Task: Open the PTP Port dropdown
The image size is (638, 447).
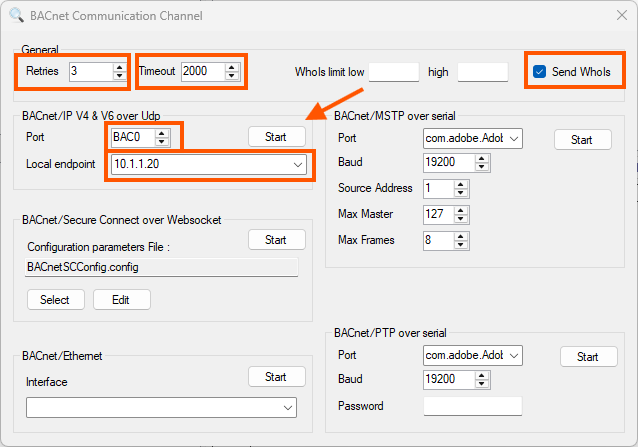Action: pos(514,355)
